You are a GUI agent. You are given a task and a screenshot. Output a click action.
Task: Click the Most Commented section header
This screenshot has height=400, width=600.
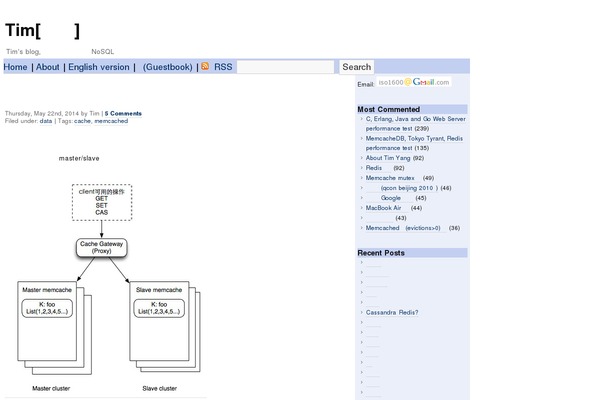[x=412, y=109]
